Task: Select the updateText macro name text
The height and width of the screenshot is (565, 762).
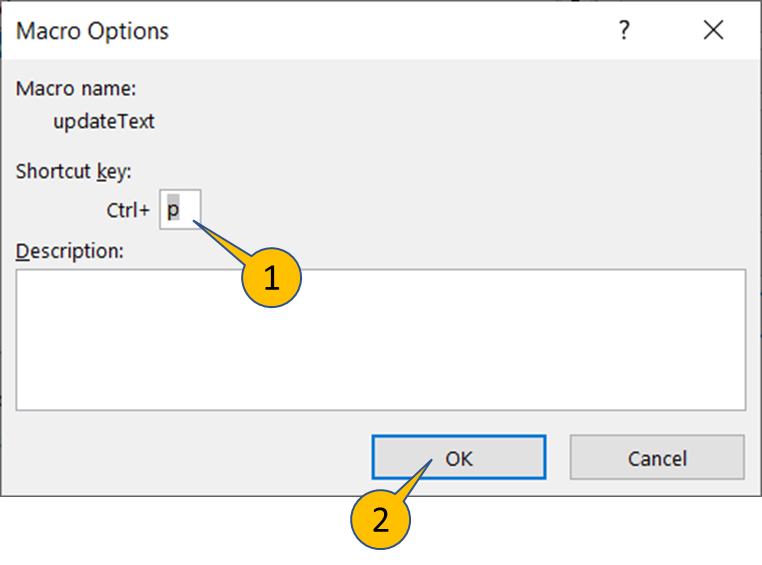Action: 104,122
